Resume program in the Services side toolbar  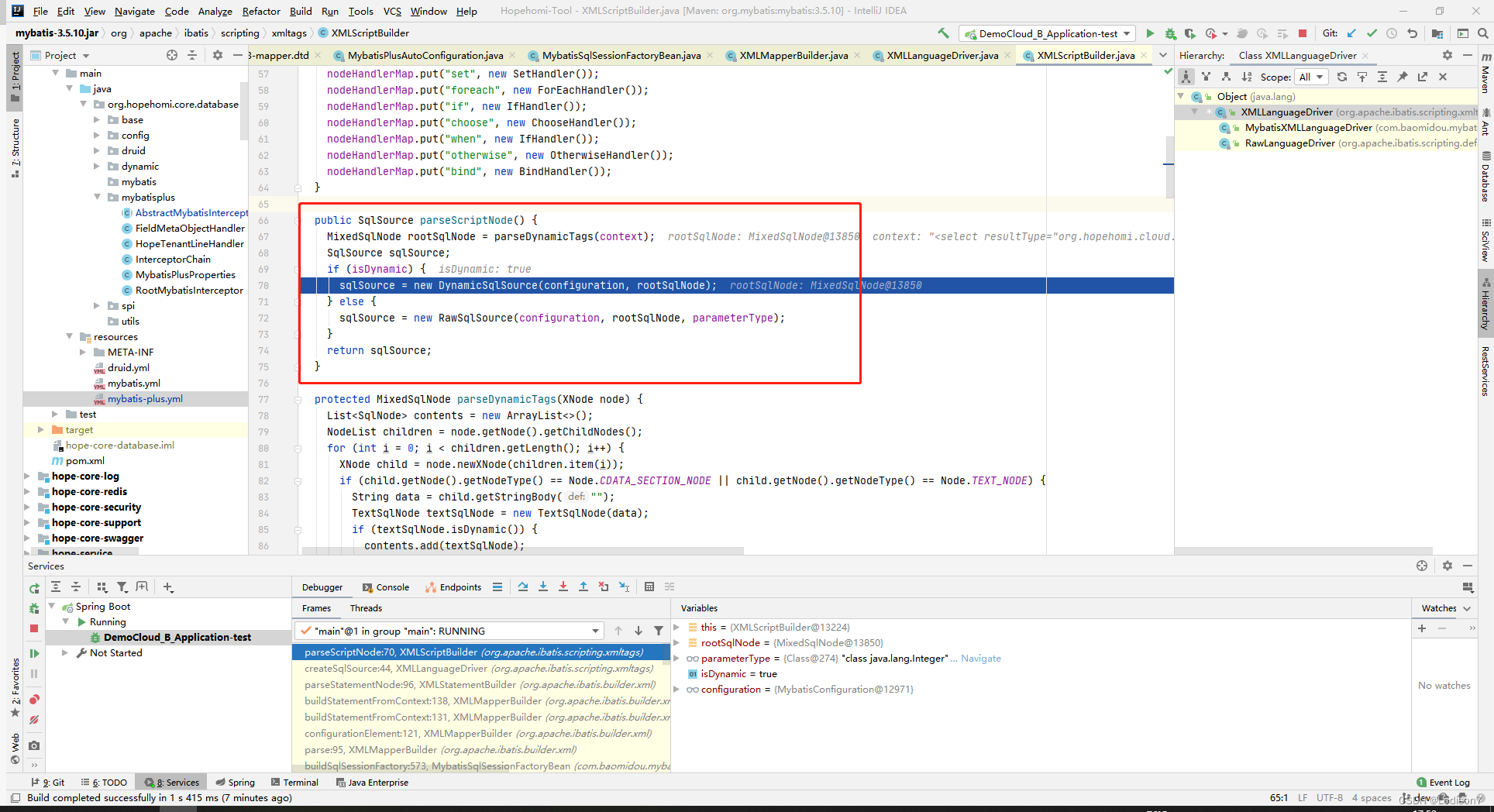pyautogui.click(x=34, y=653)
